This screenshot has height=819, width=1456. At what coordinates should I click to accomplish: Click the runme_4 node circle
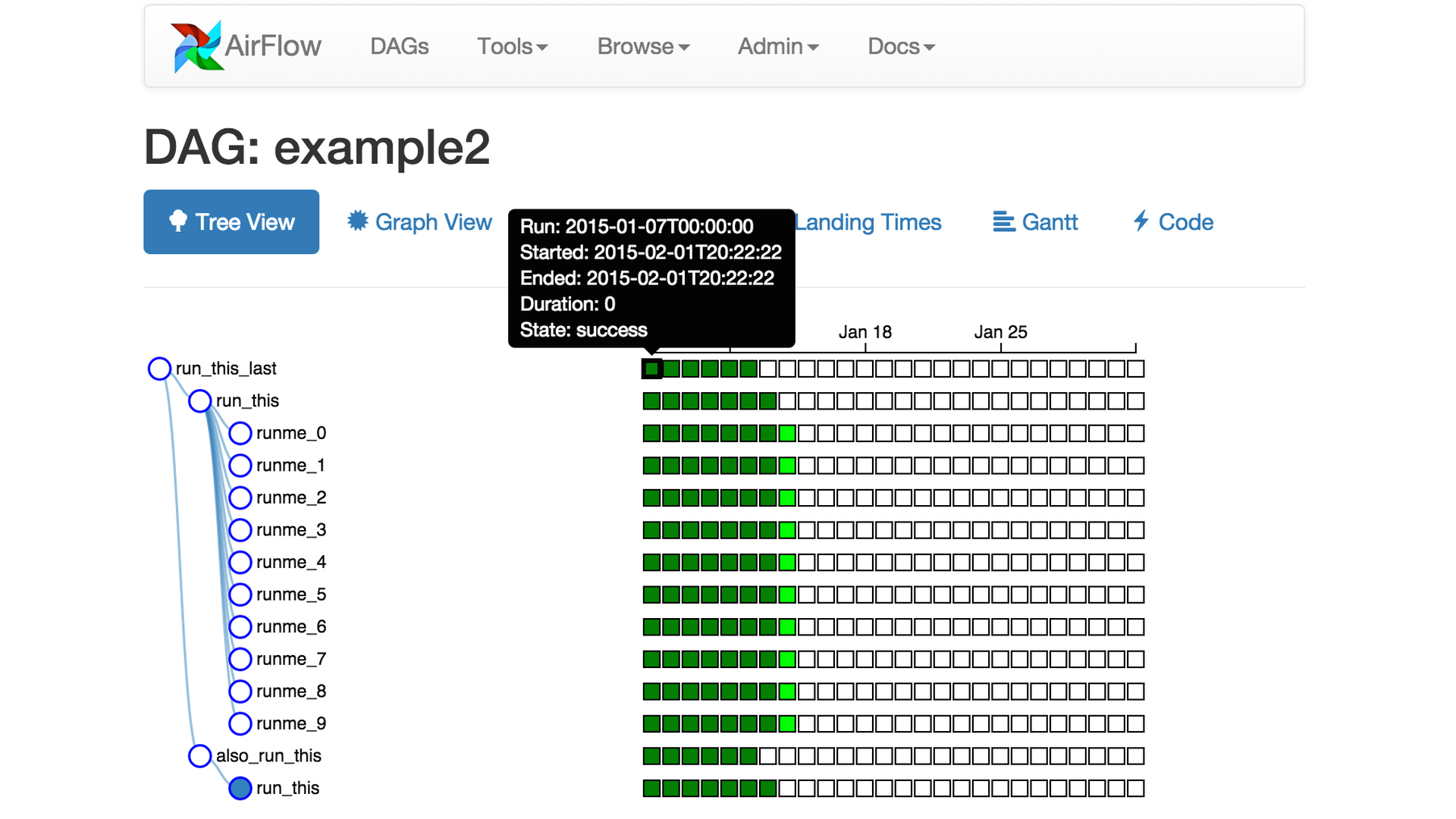pos(240,562)
